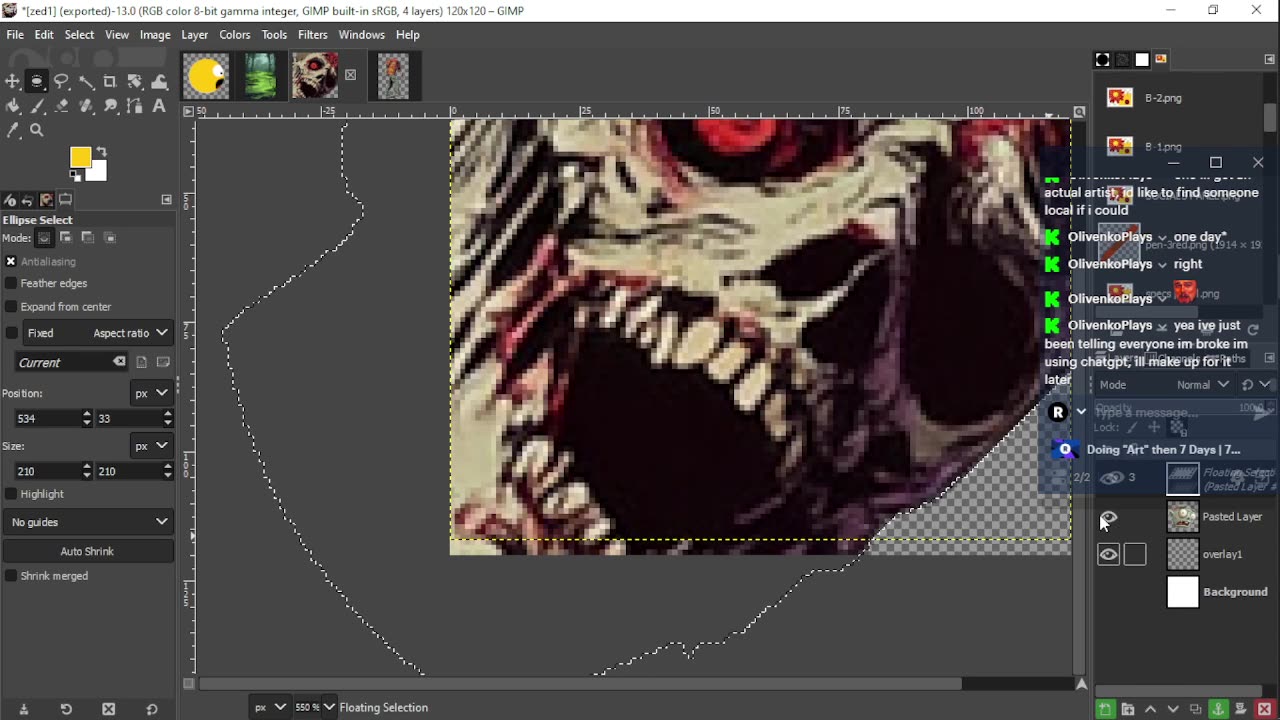Toggle the link box on overlay1 layer
The height and width of the screenshot is (720, 1280).
[x=1135, y=555]
